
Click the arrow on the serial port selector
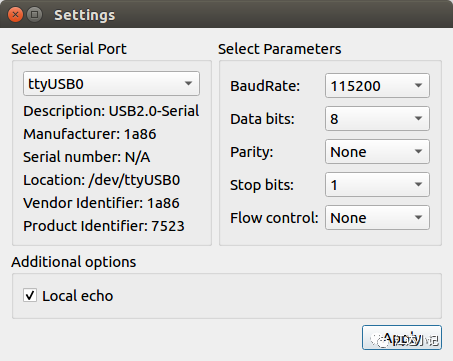[188, 83]
